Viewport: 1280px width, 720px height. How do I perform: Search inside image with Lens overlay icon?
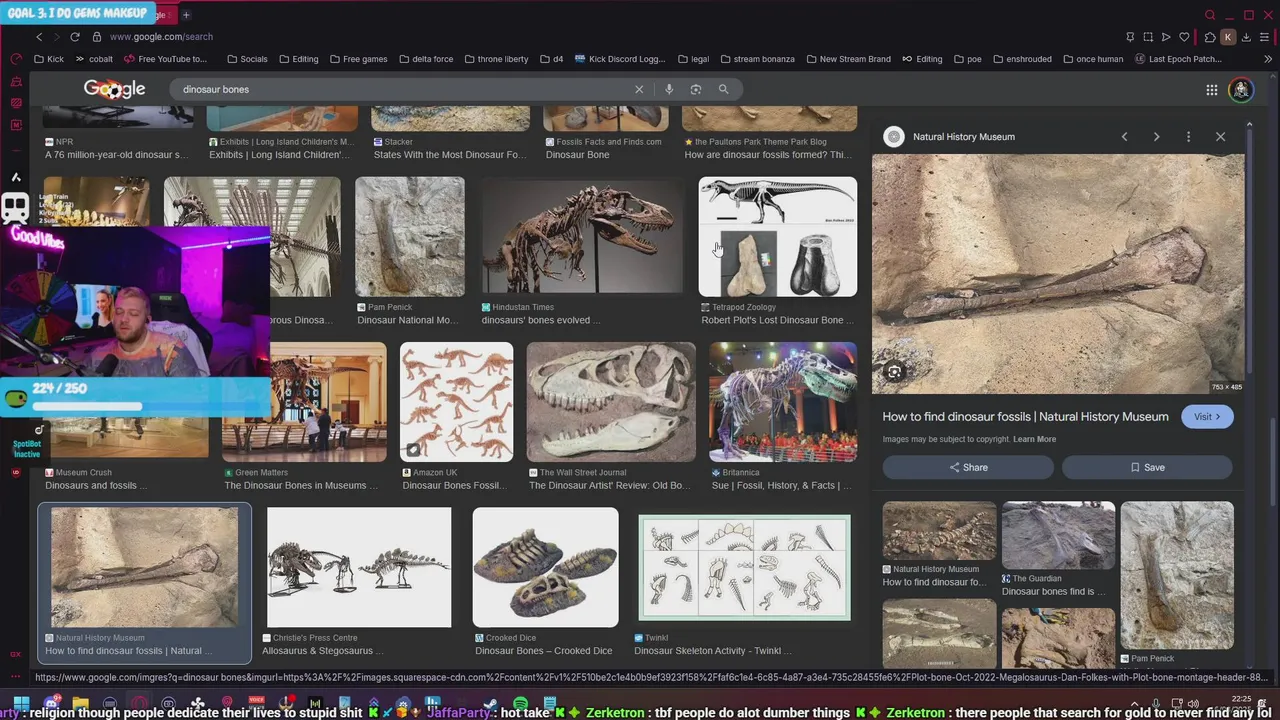(x=894, y=372)
